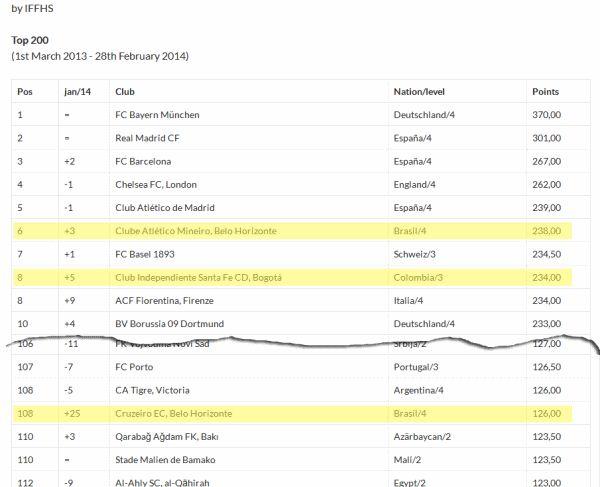The width and height of the screenshot is (600, 487).
Task: Click highlighted points value '238,00'
Action: [546, 231]
